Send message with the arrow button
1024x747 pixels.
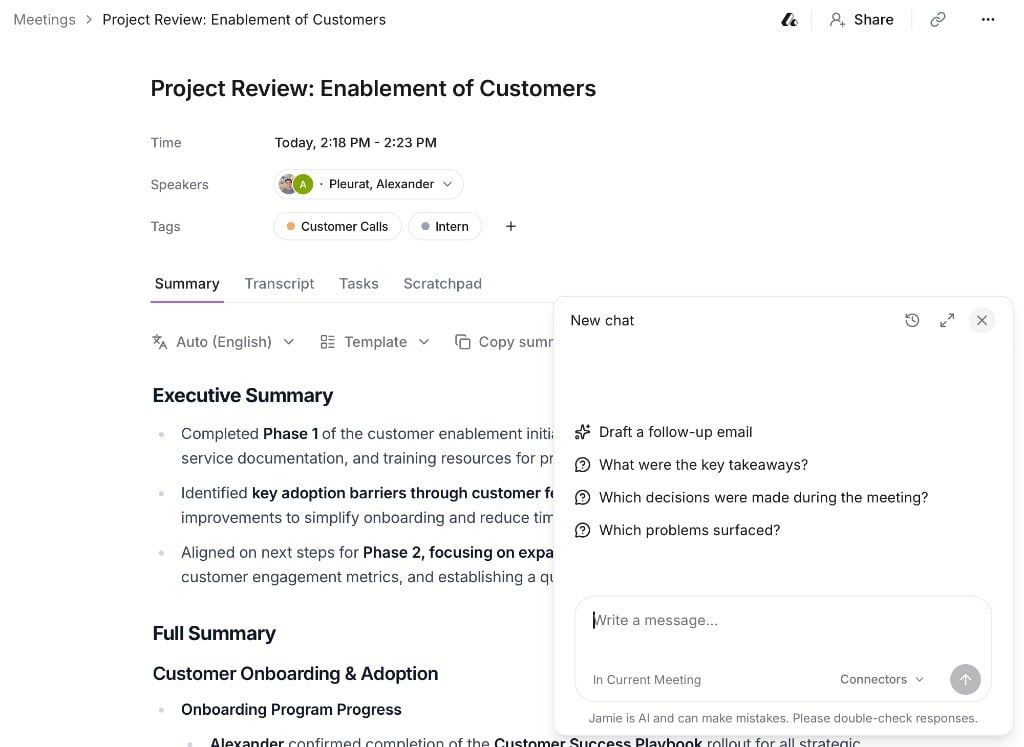pyautogui.click(x=965, y=679)
